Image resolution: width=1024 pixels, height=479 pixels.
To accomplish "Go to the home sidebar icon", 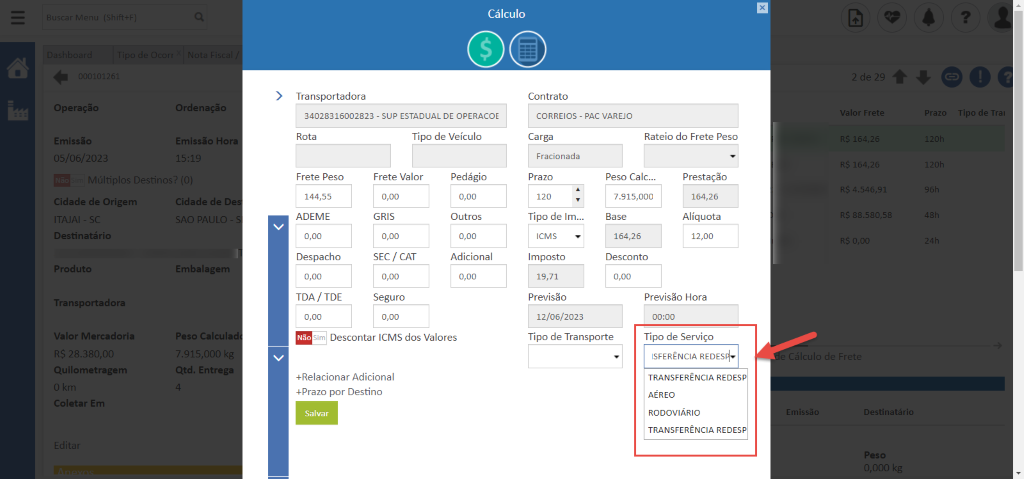I will click(18, 69).
